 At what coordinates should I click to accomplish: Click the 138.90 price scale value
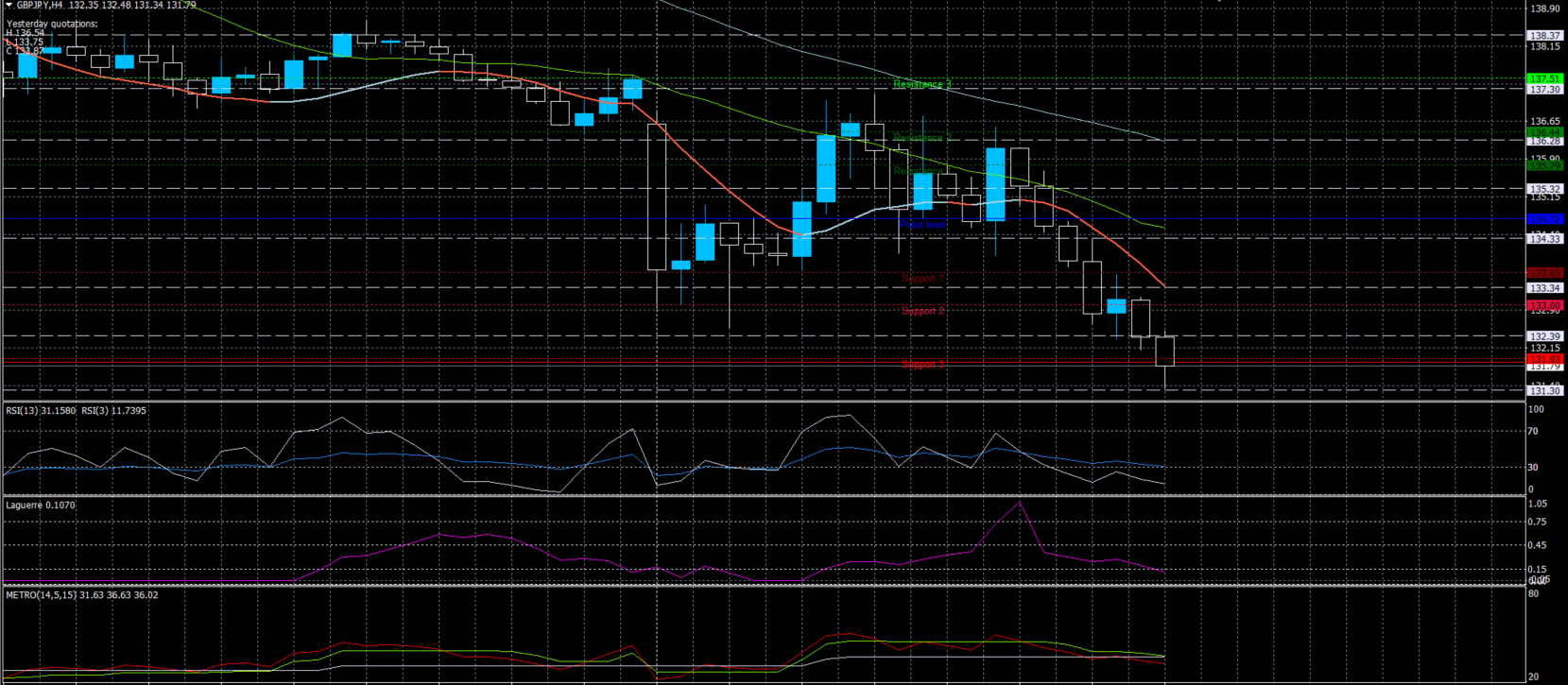pyautogui.click(x=1545, y=9)
